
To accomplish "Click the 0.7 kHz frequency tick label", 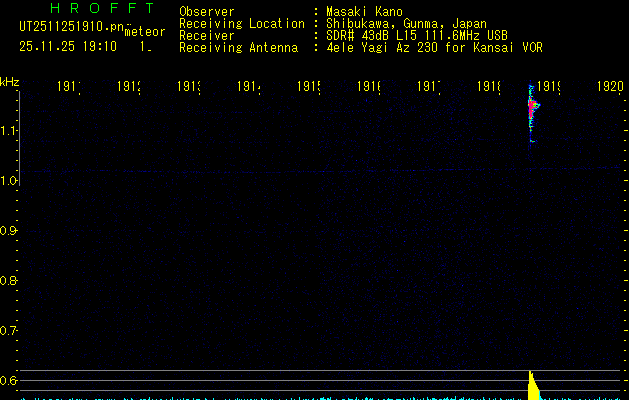I will click(x=8, y=331).
